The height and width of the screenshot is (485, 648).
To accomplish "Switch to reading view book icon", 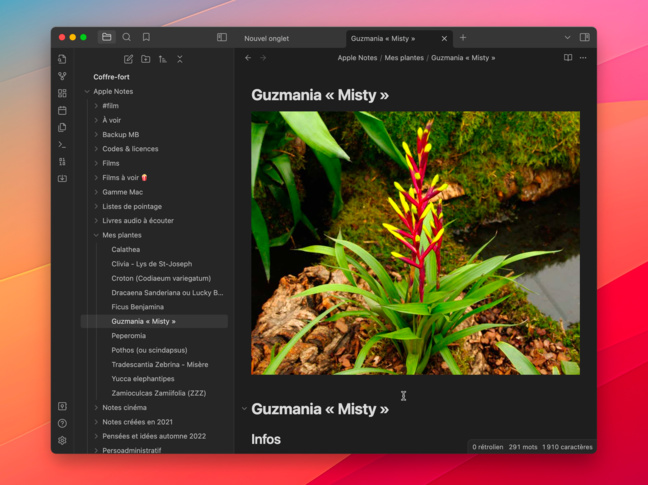I will [x=568, y=58].
